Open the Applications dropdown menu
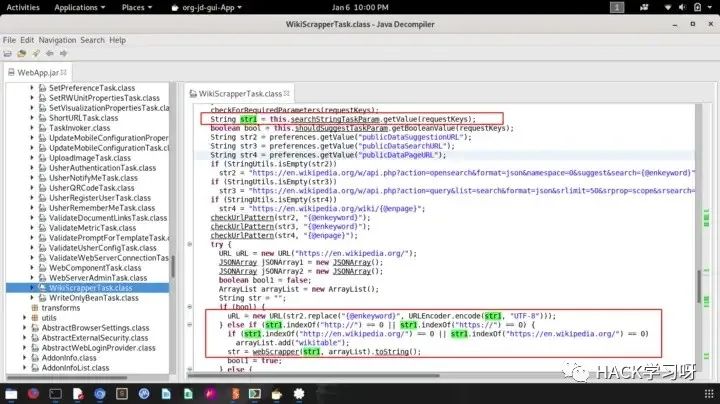This screenshot has width=720, height=404. (x=82, y=7)
